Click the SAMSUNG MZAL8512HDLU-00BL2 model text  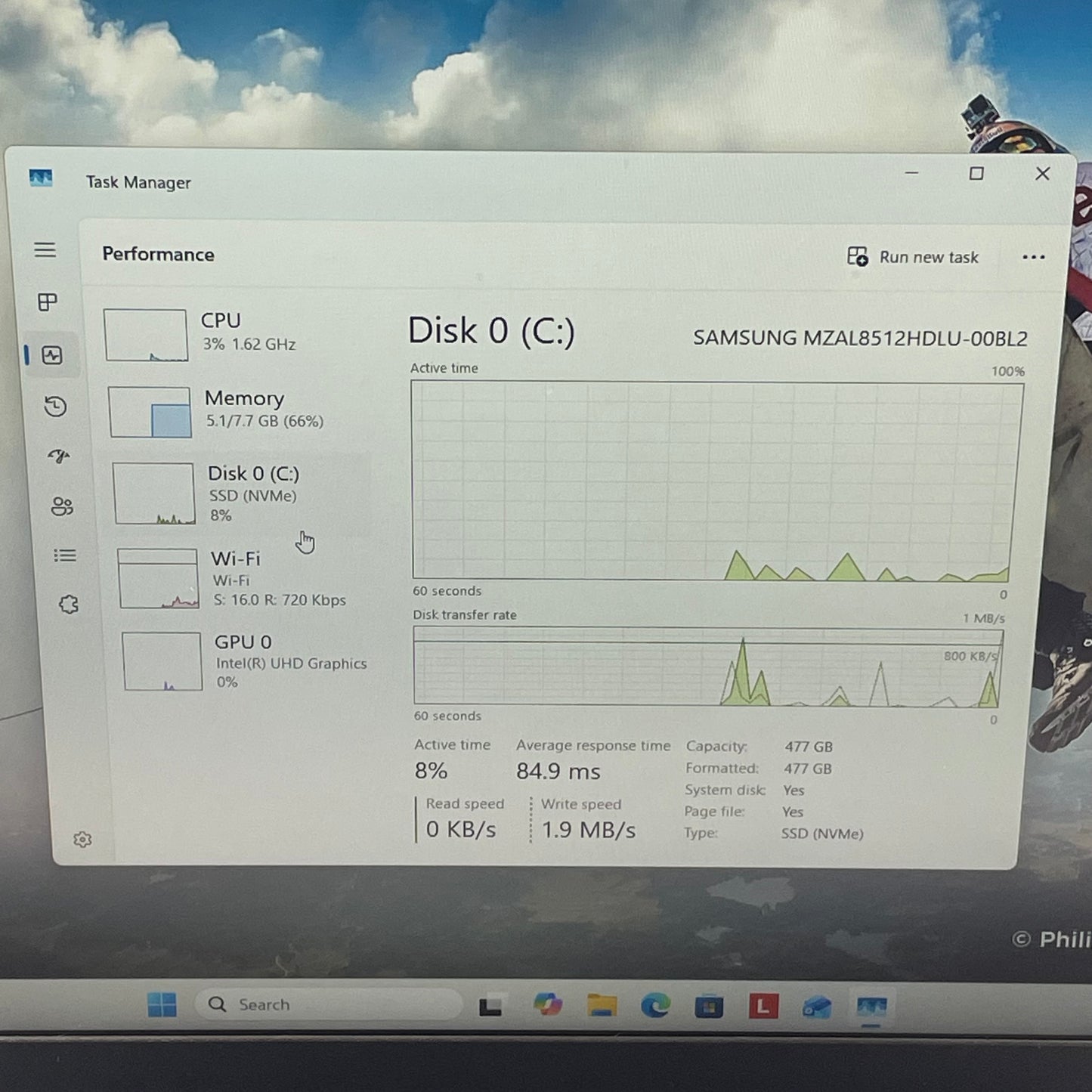pyautogui.click(x=860, y=338)
